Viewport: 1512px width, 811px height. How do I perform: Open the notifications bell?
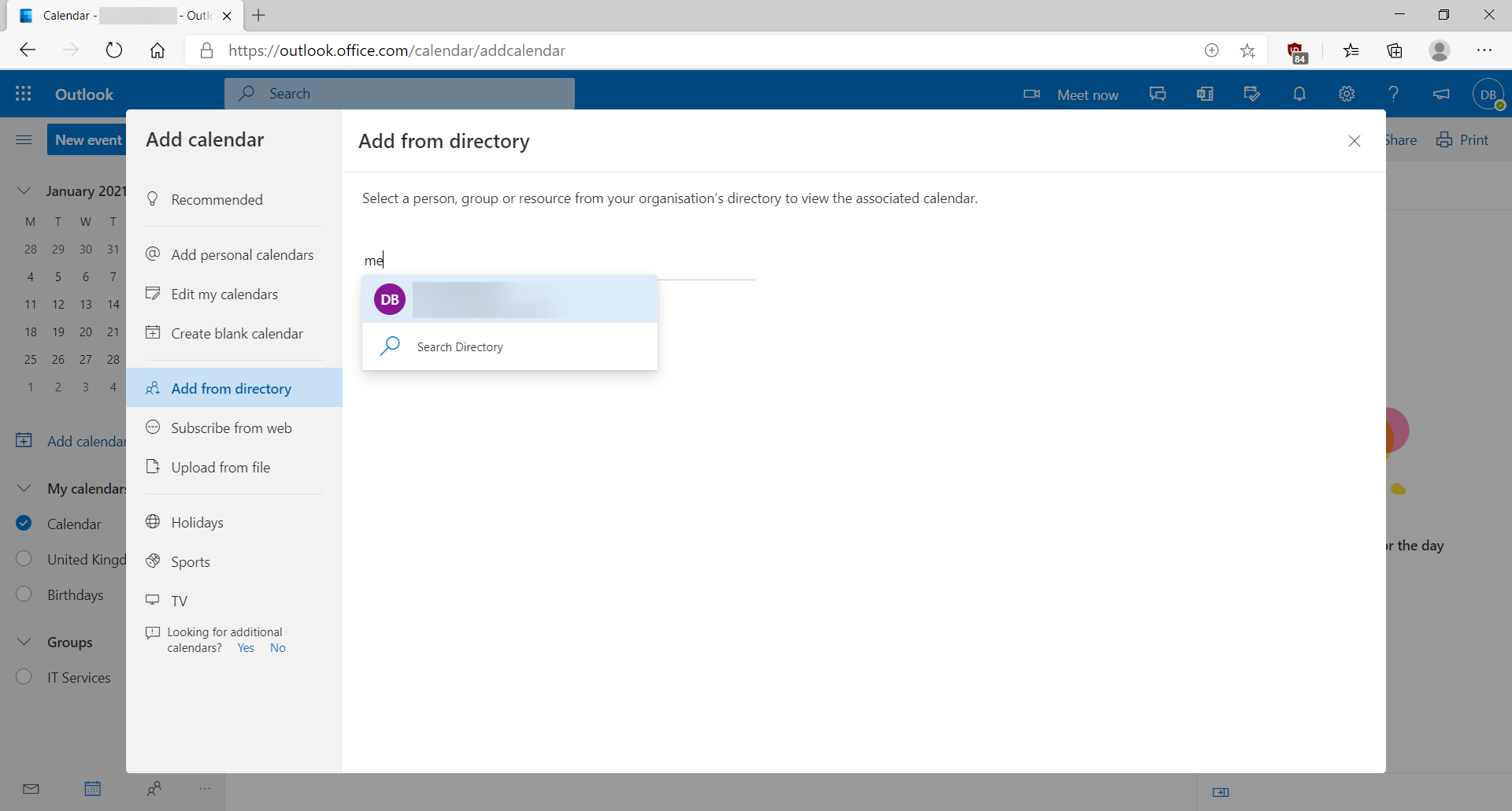(1299, 94)
